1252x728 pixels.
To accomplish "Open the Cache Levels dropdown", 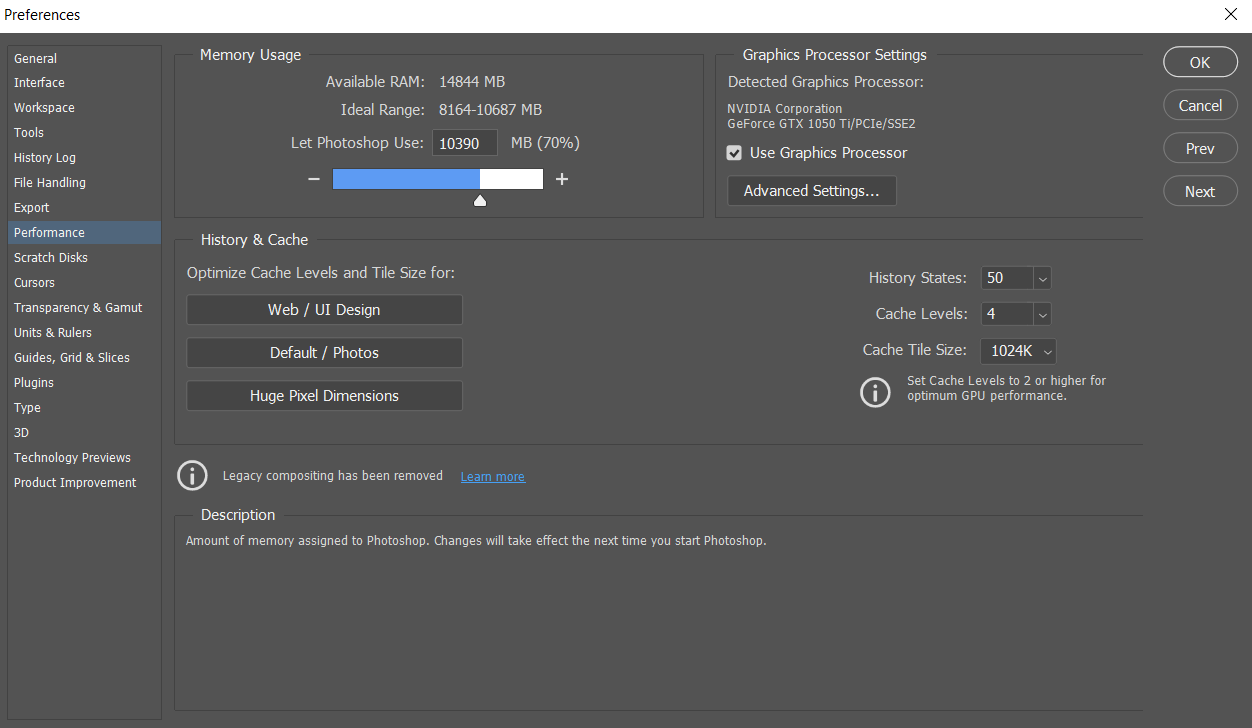I will click(1042, 314).
